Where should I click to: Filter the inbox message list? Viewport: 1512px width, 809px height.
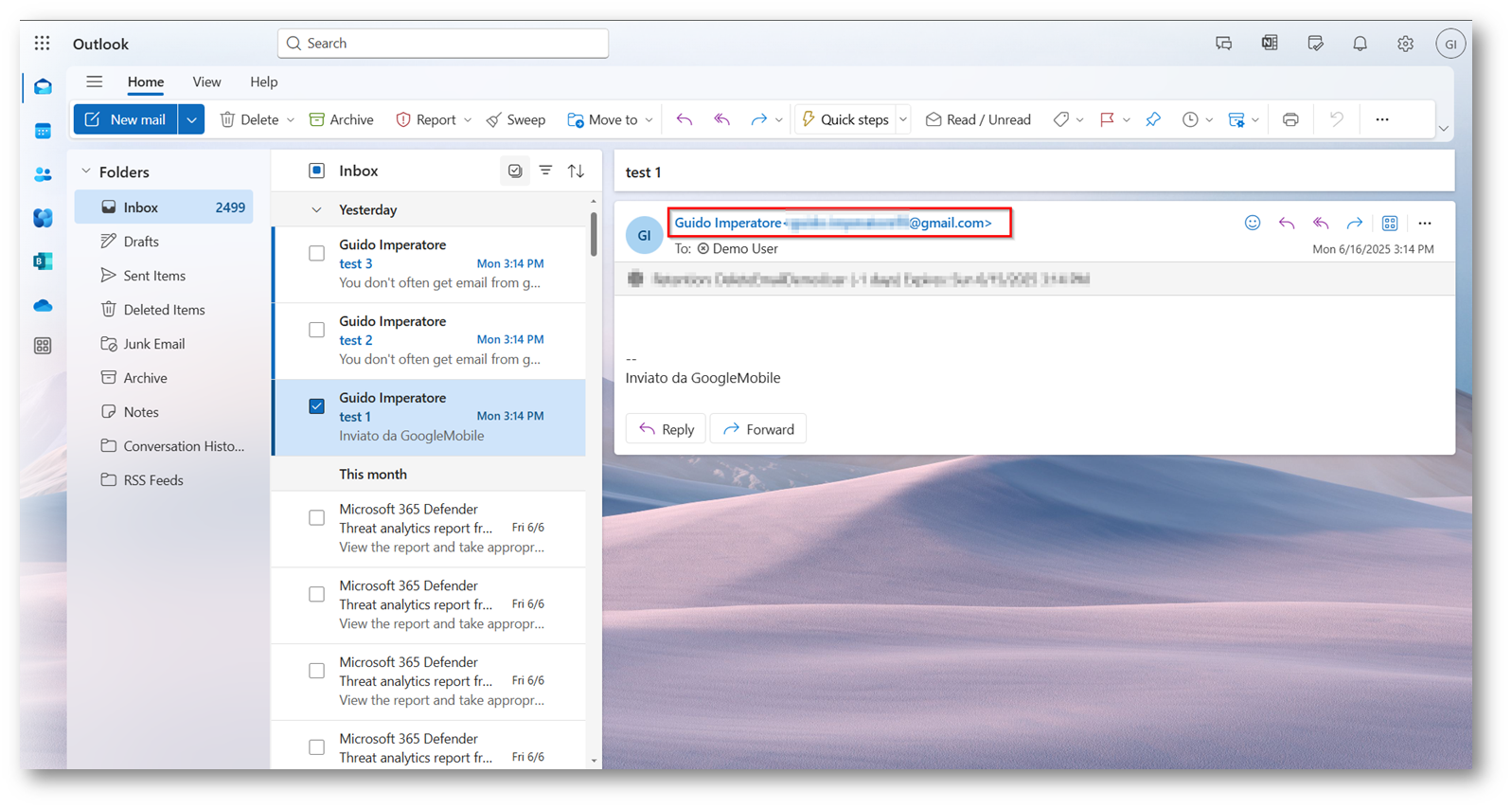tap(545, 171)
